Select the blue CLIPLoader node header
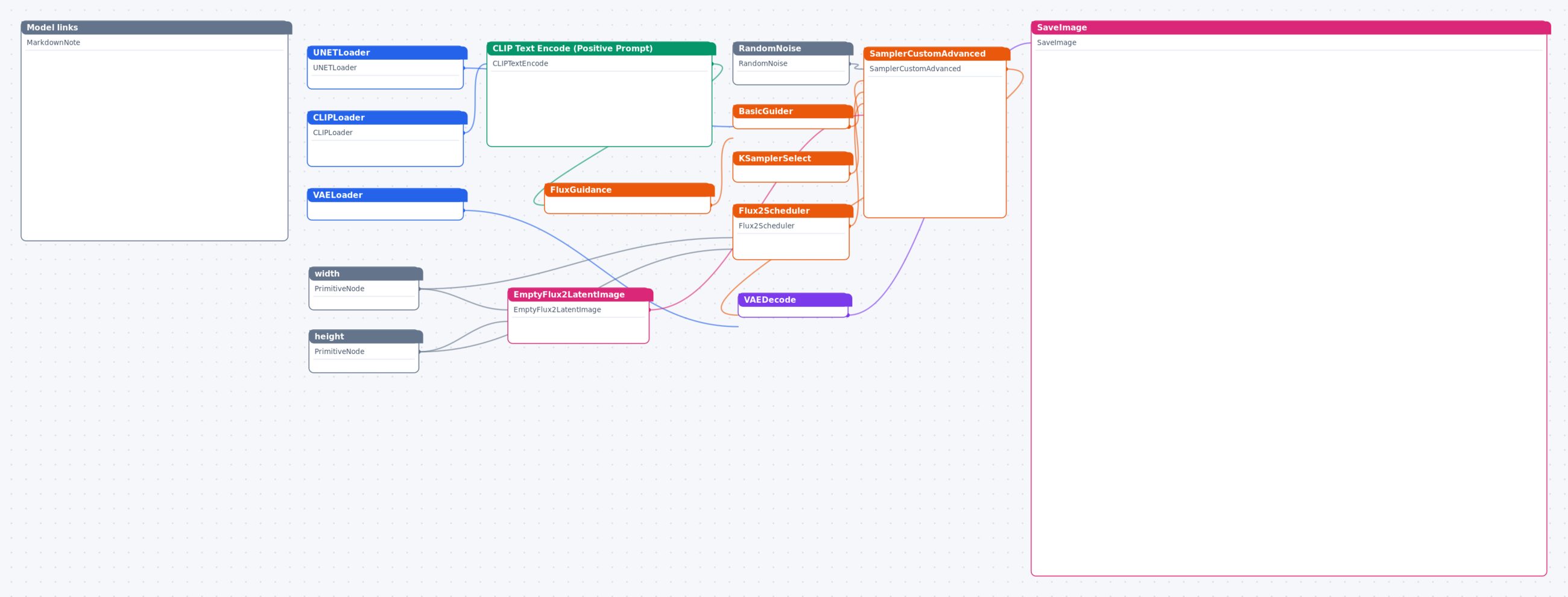1568x597 pixels. (387, 118)
